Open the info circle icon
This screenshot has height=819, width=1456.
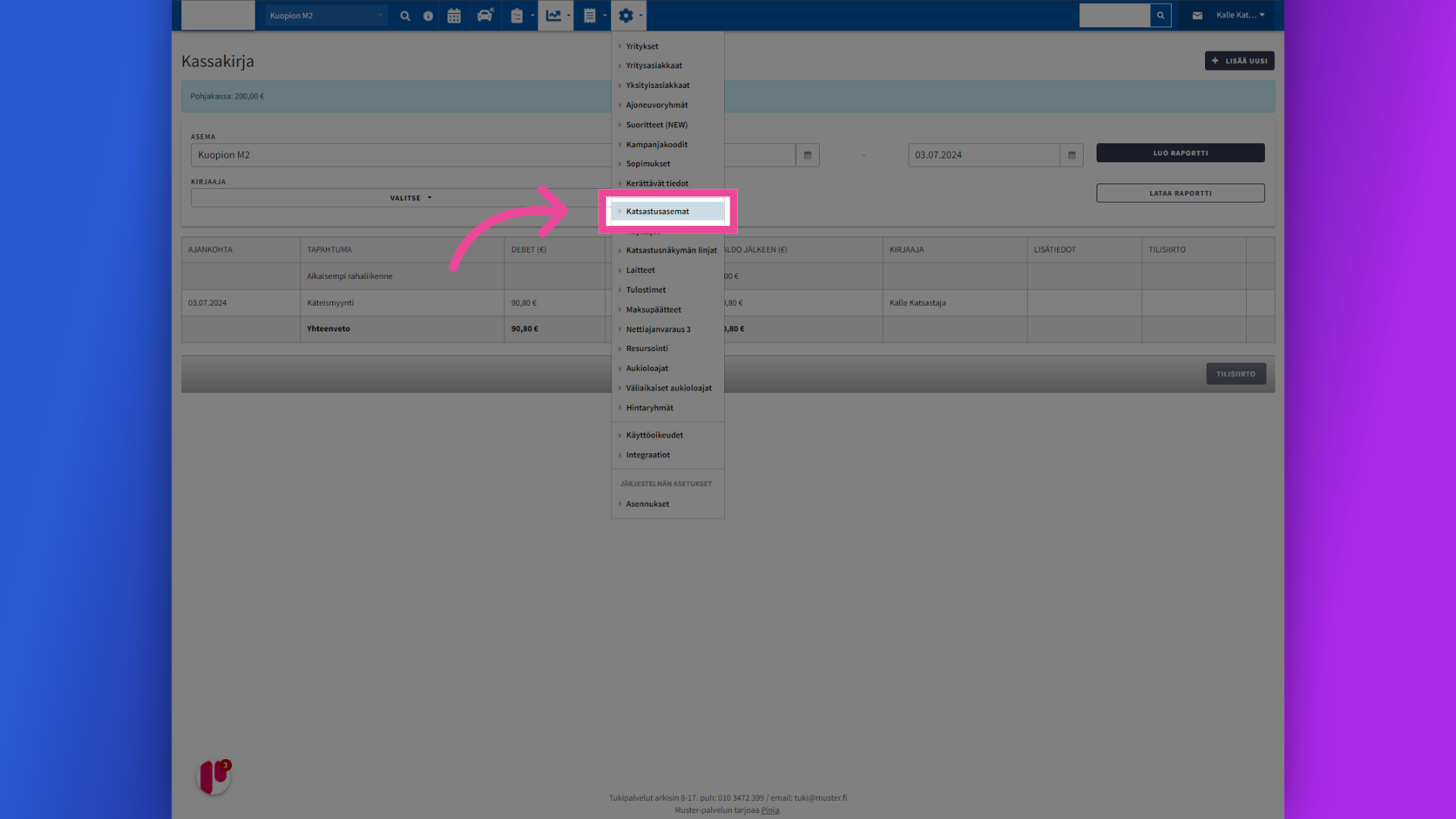pyautogui.click(x=428, y=15)
